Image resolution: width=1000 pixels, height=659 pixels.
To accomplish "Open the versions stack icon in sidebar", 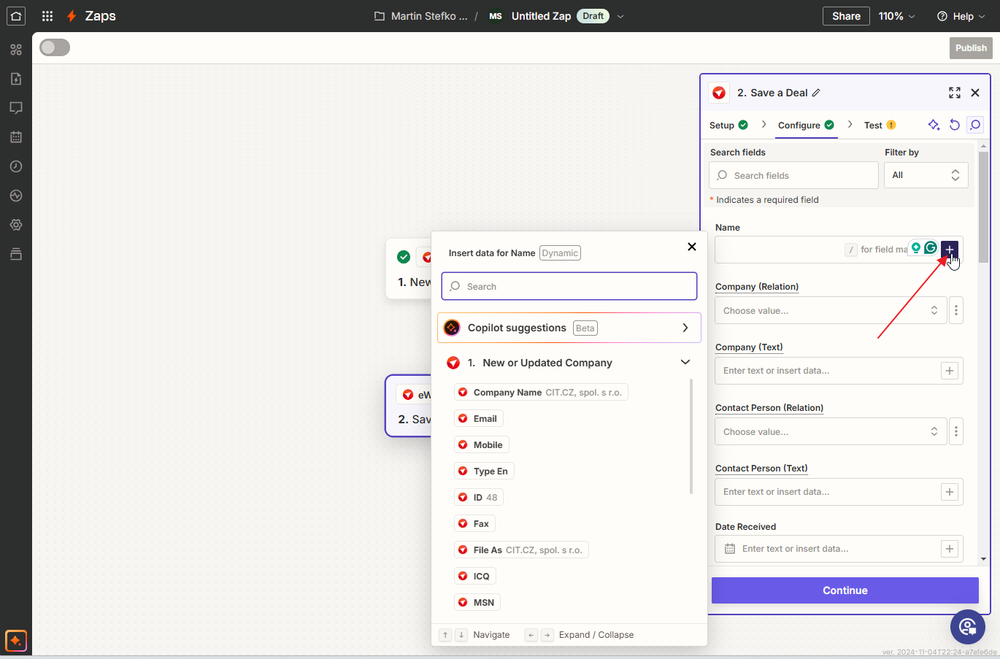I will pyautogui.click(x=16, y=254).
